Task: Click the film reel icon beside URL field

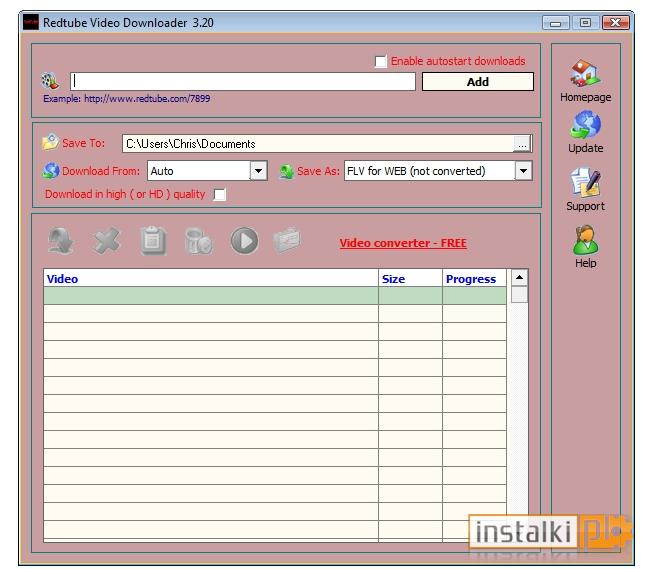Action: pyautogui.click(x=50, y=81)
